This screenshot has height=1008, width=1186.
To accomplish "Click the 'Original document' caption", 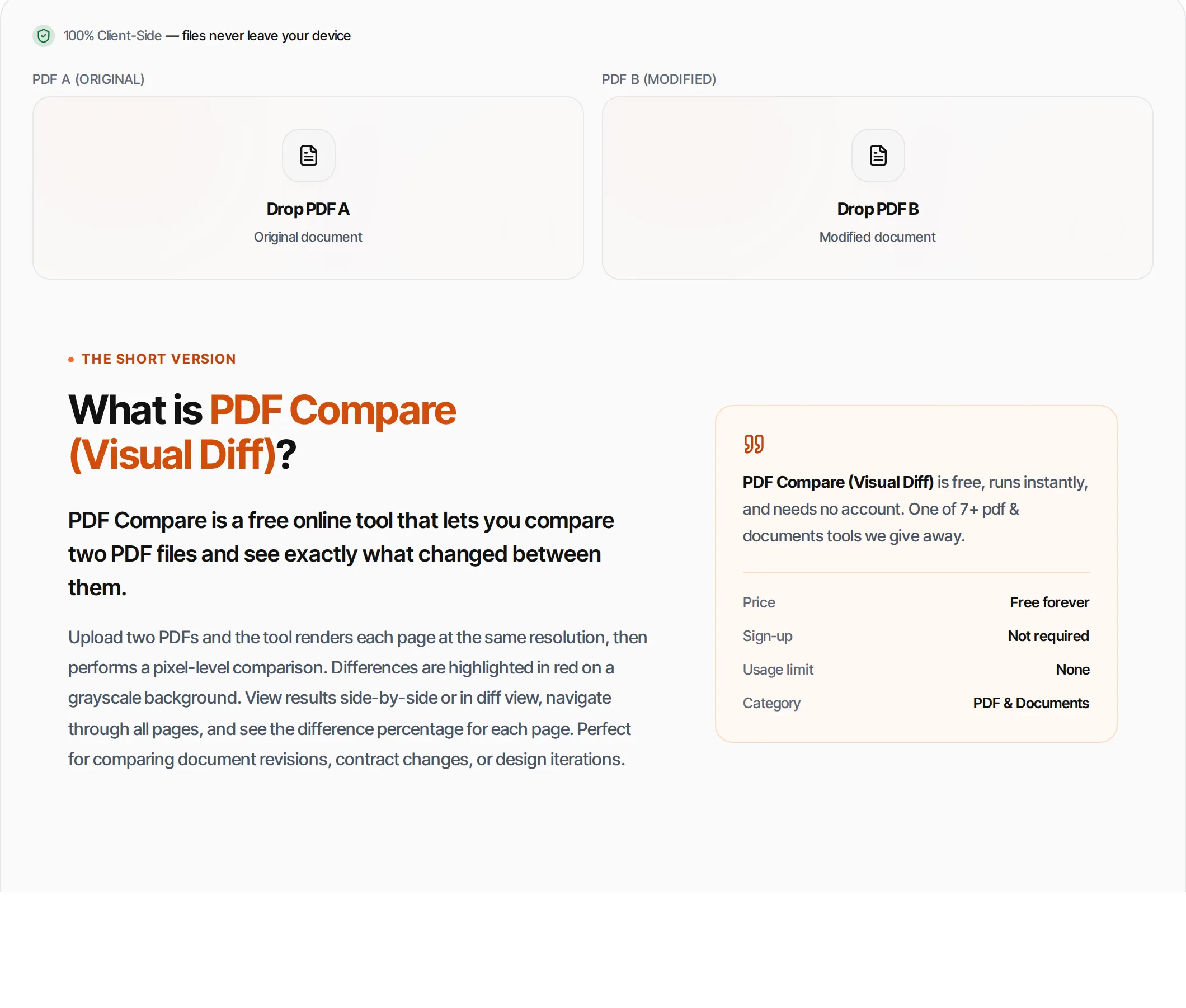I will (308, 237).
